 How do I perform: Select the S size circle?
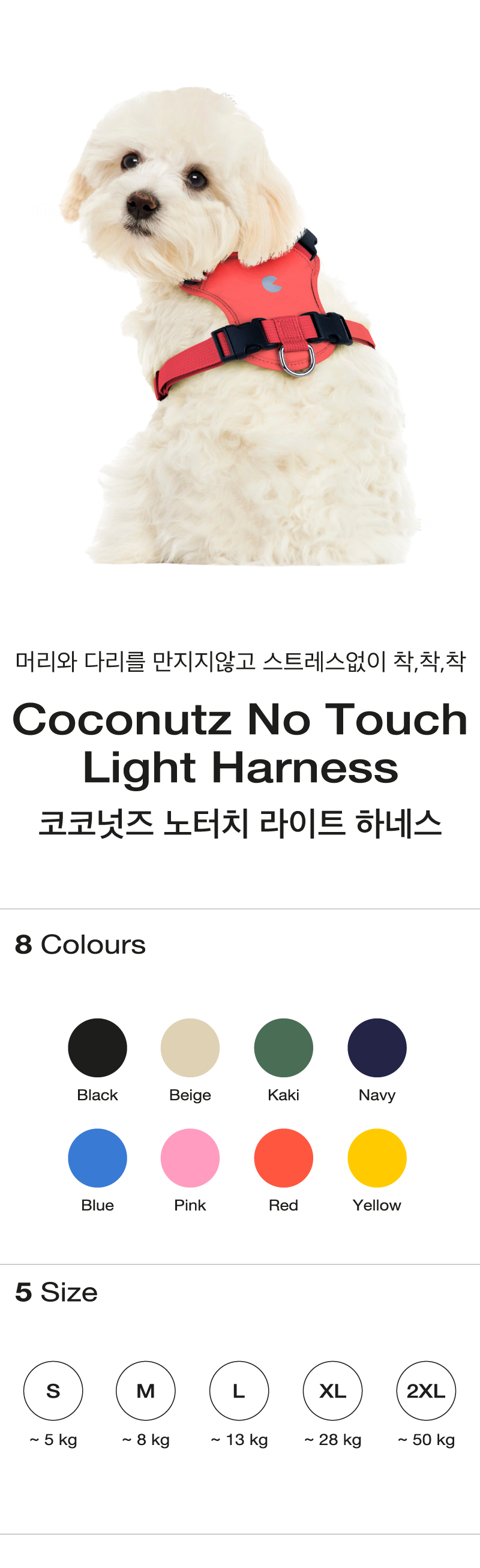53,1390
